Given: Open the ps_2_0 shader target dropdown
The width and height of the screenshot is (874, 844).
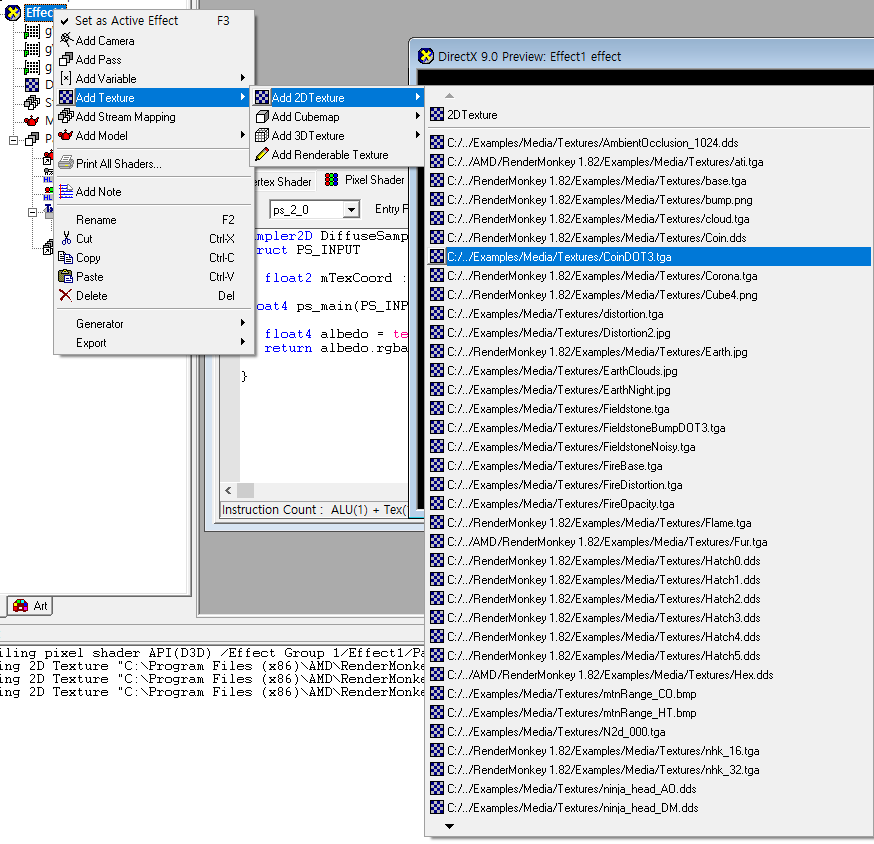Looking at the screenshot, I should pos(351,210).
